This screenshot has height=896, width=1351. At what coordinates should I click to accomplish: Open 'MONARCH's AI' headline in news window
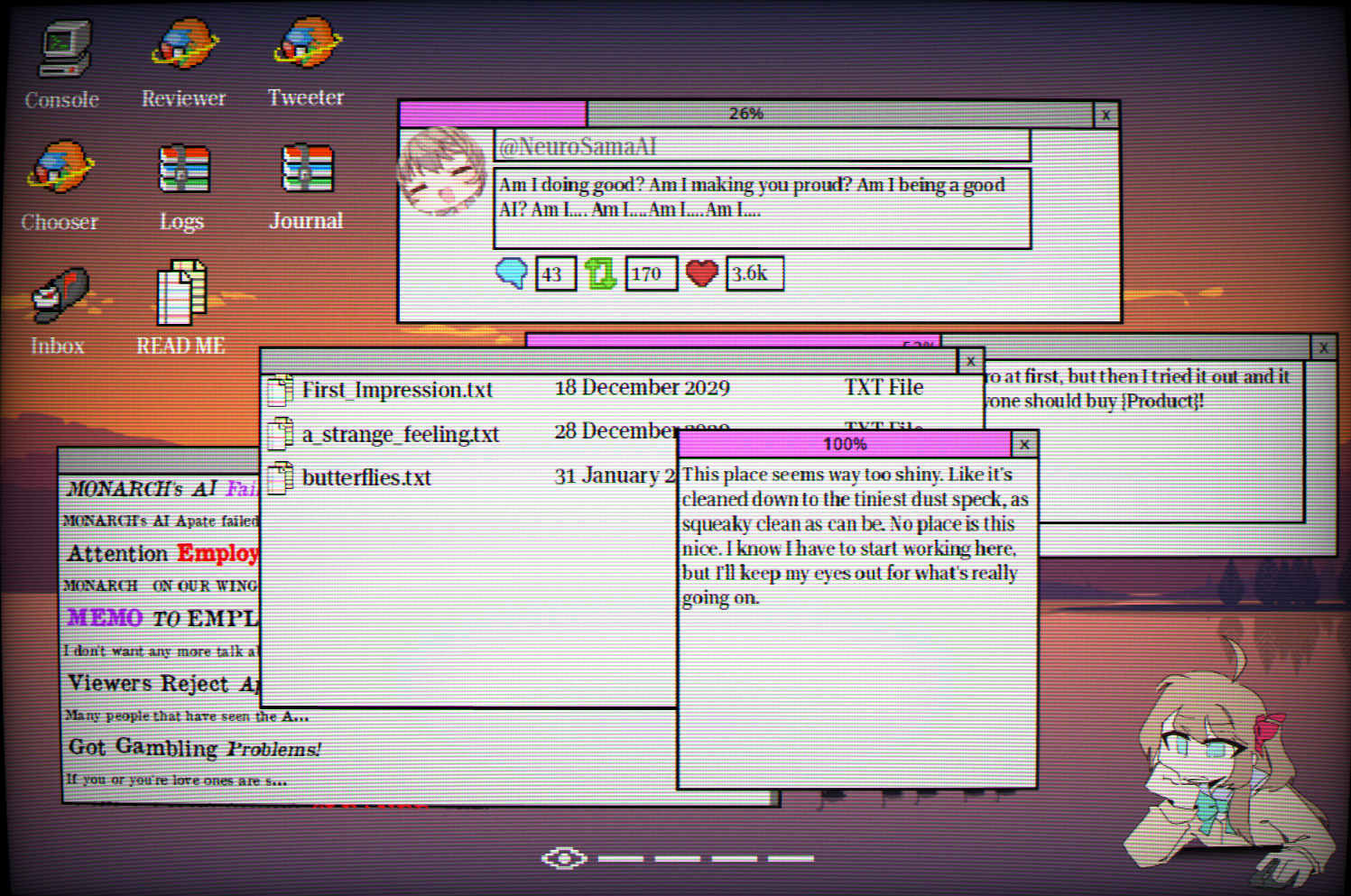coord(162,489)
